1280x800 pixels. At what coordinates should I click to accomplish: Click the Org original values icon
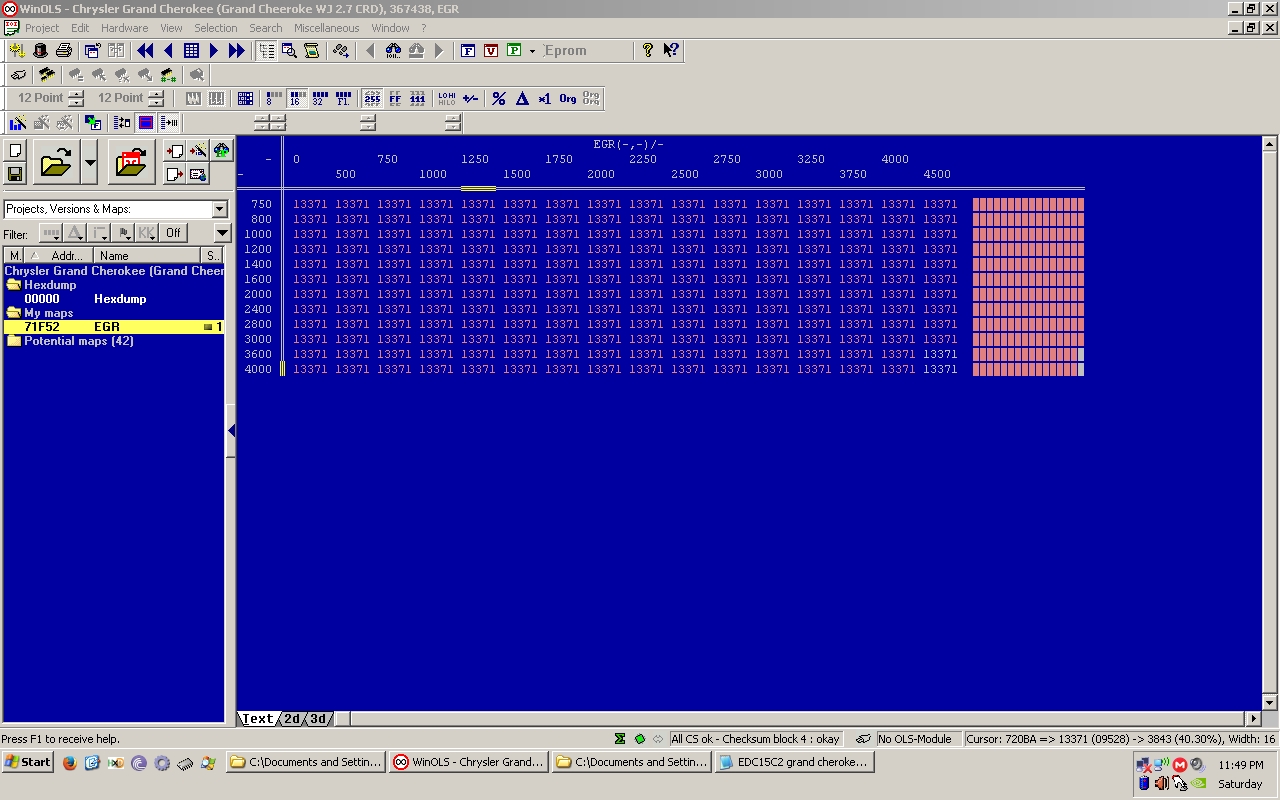(x=568, y=98)
